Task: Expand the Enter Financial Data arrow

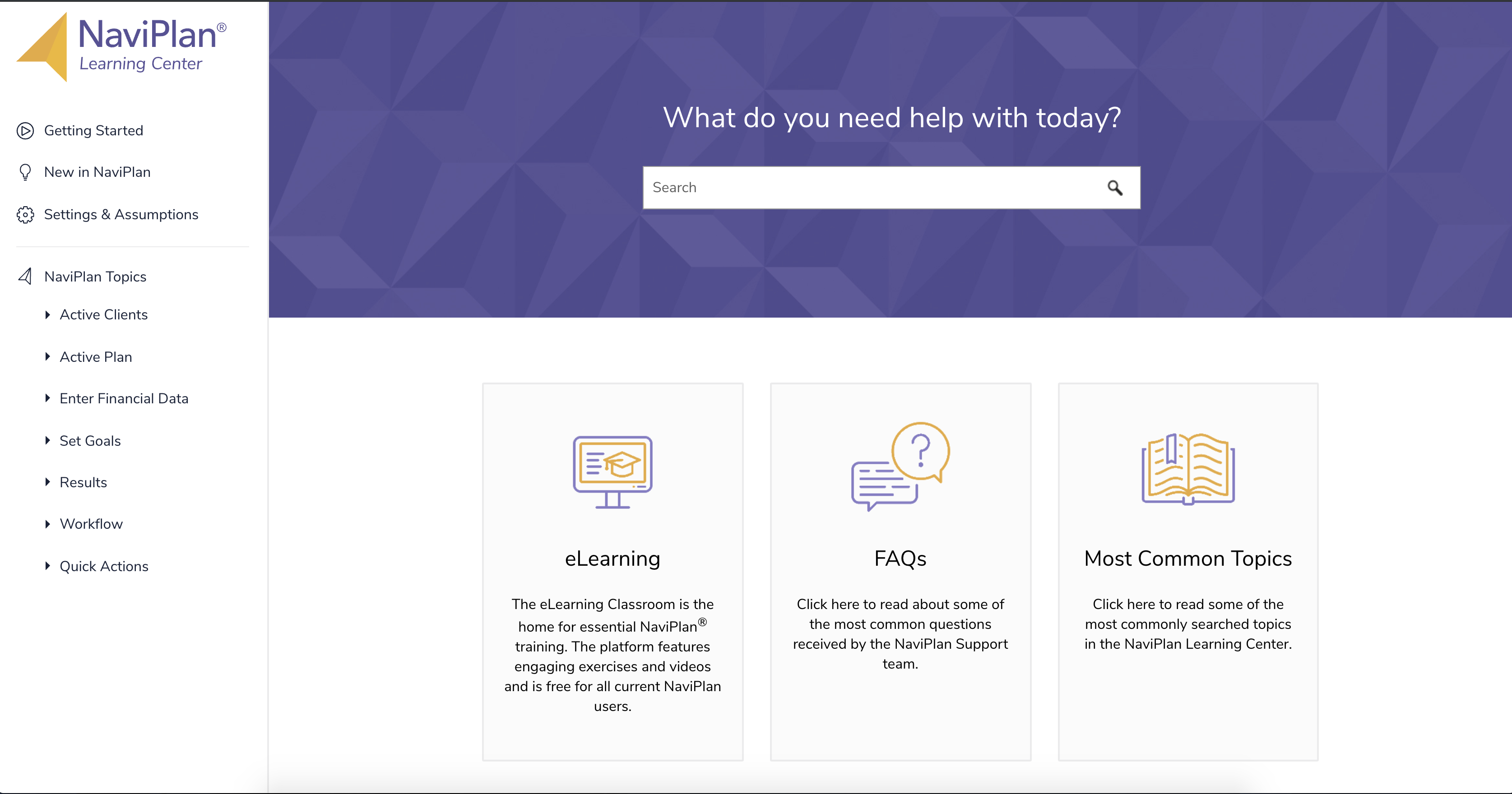Action: [x=47, y=398]
